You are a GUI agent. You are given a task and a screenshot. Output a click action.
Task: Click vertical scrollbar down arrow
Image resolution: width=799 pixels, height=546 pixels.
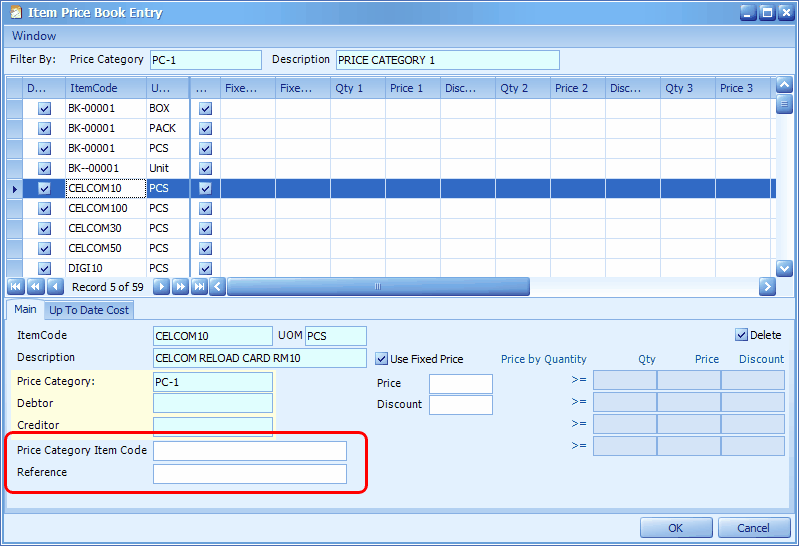[x=784, y=268]
